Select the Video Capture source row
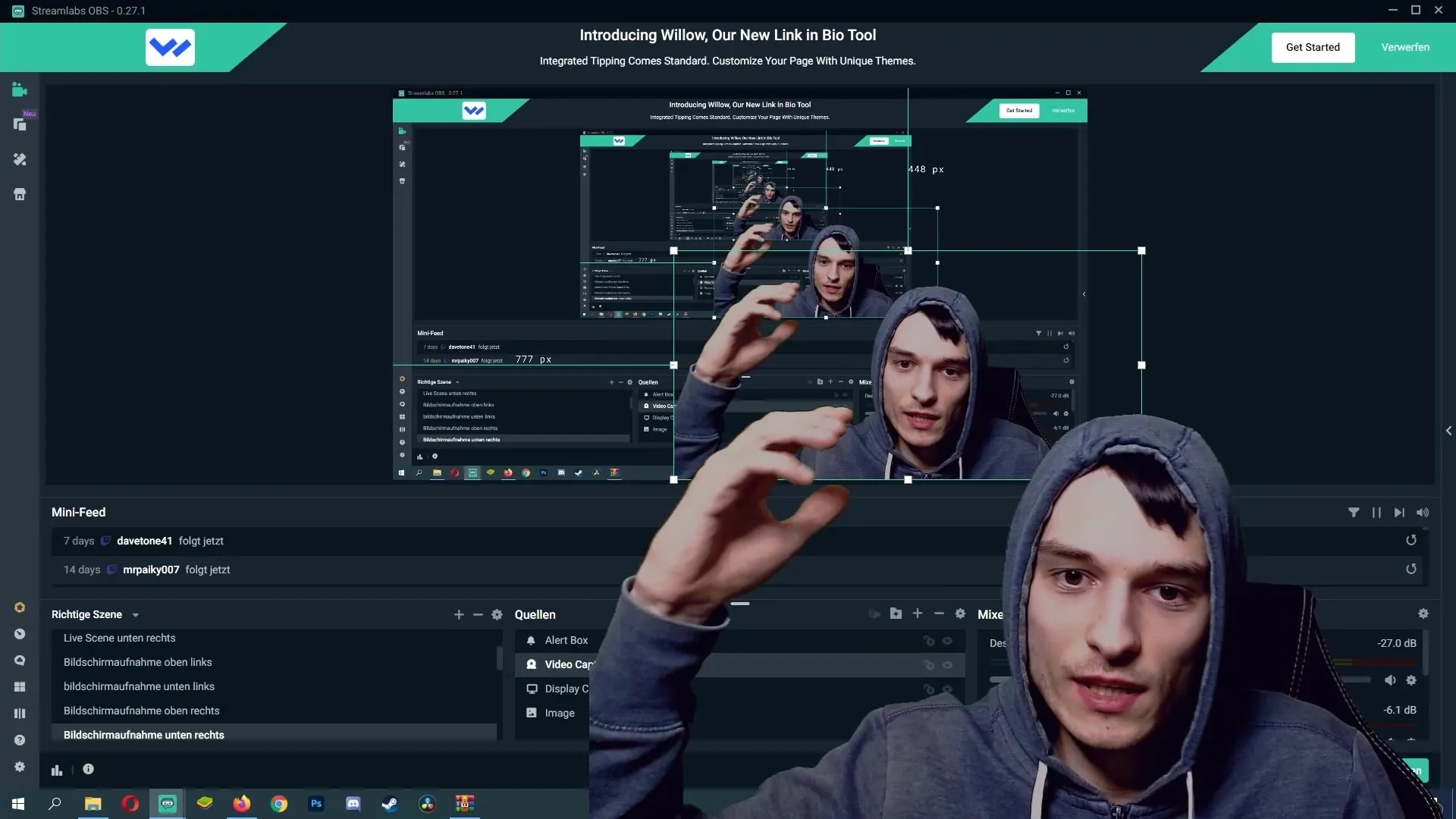Viewport: 1456px width, 819px height. coord(740,665)
